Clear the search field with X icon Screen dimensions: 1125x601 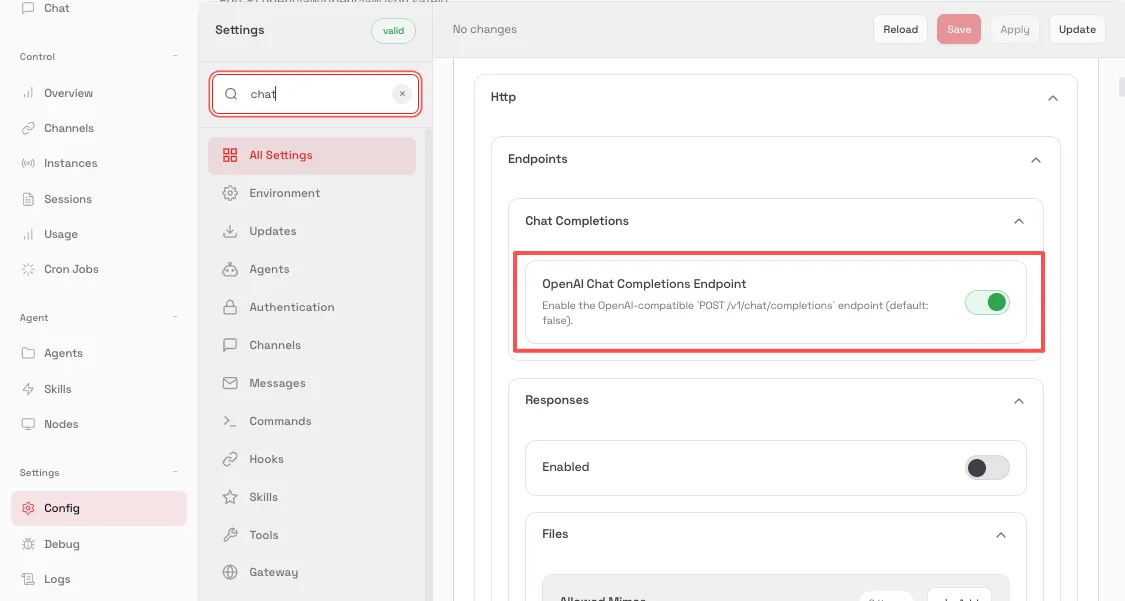402,94
